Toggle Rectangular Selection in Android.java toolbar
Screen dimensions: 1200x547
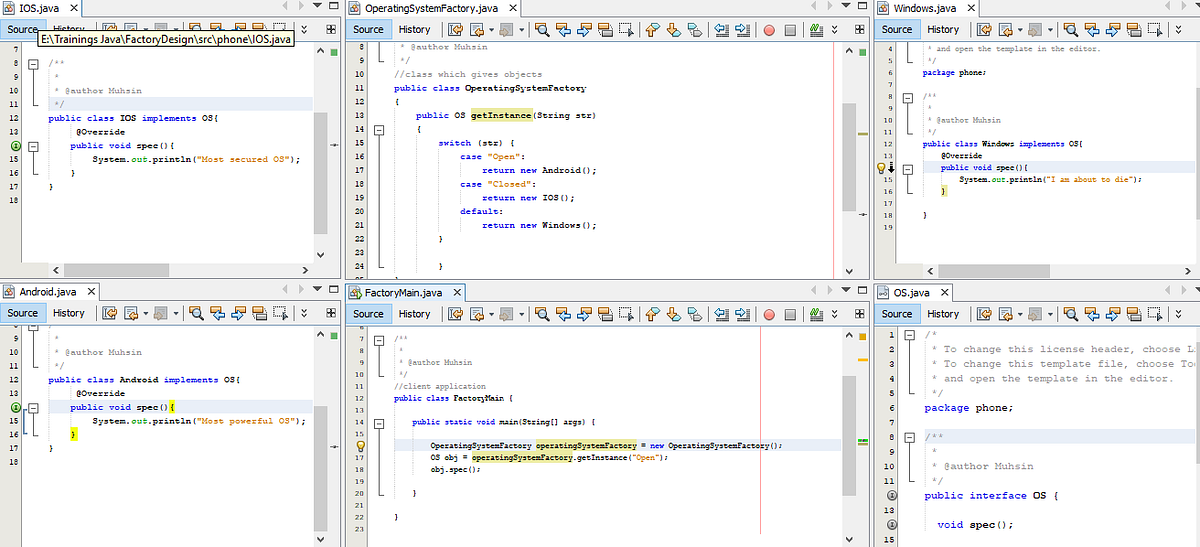click(x=280, y=313)
